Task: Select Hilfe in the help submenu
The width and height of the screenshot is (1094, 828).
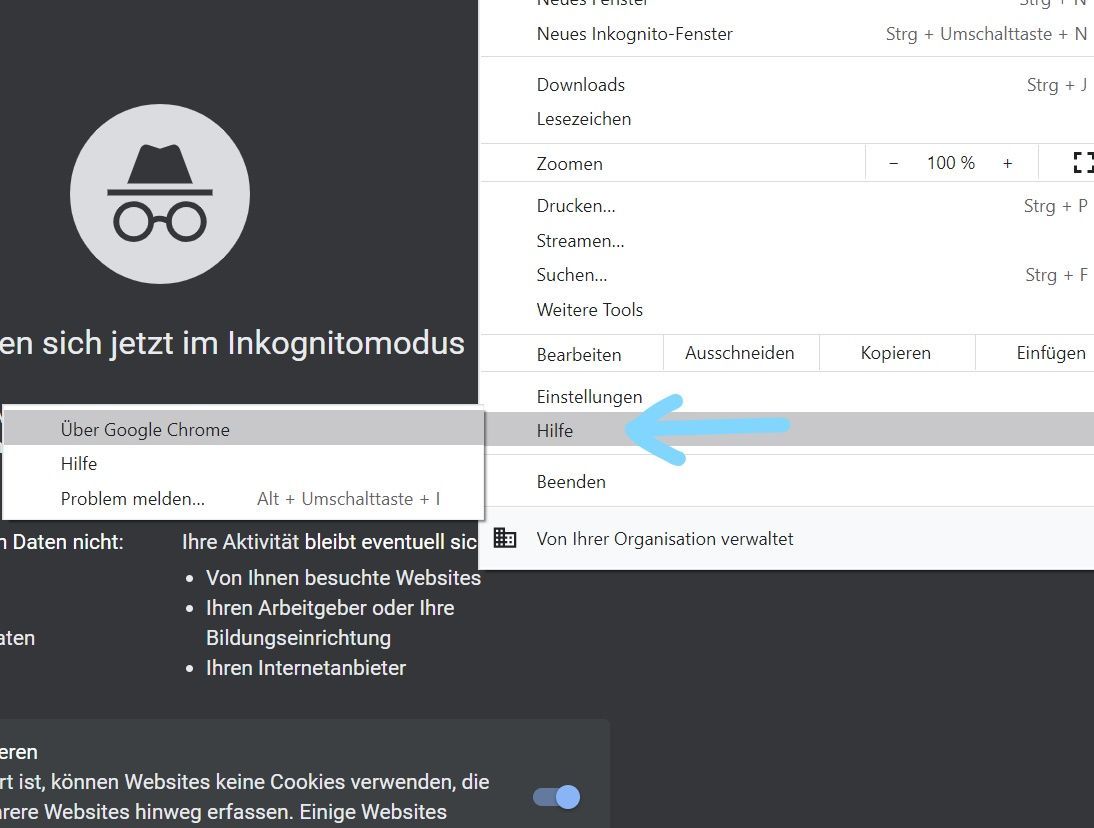Action: [x=243, y=464]
